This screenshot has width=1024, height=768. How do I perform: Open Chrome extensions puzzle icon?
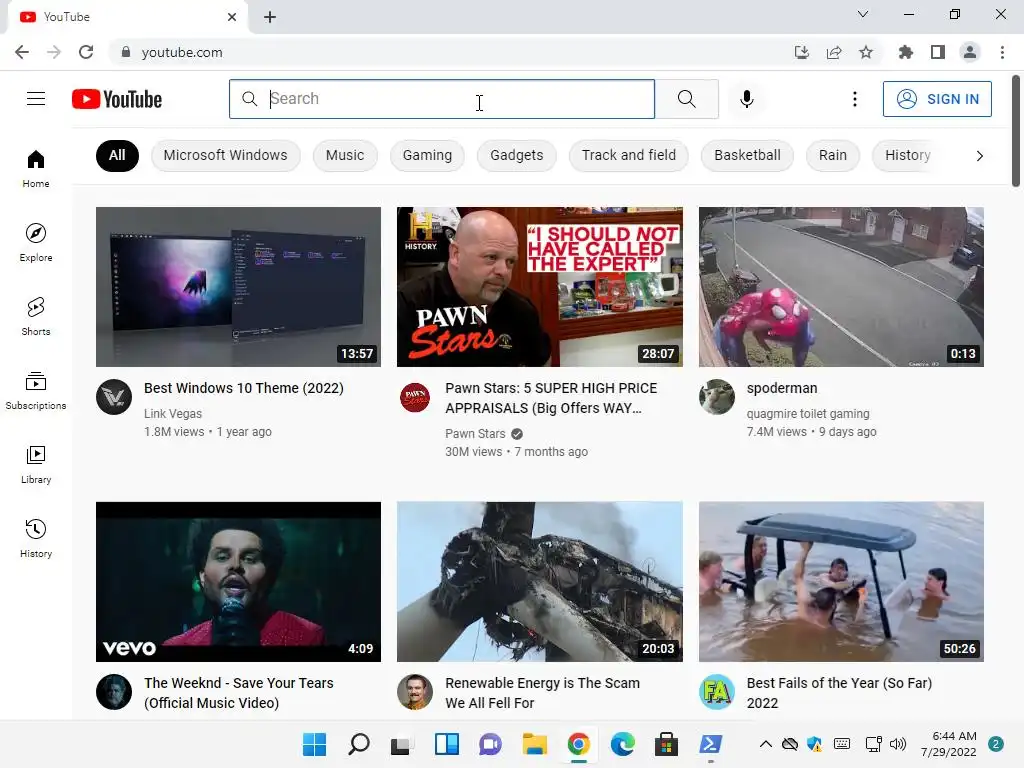coord(905,52)
